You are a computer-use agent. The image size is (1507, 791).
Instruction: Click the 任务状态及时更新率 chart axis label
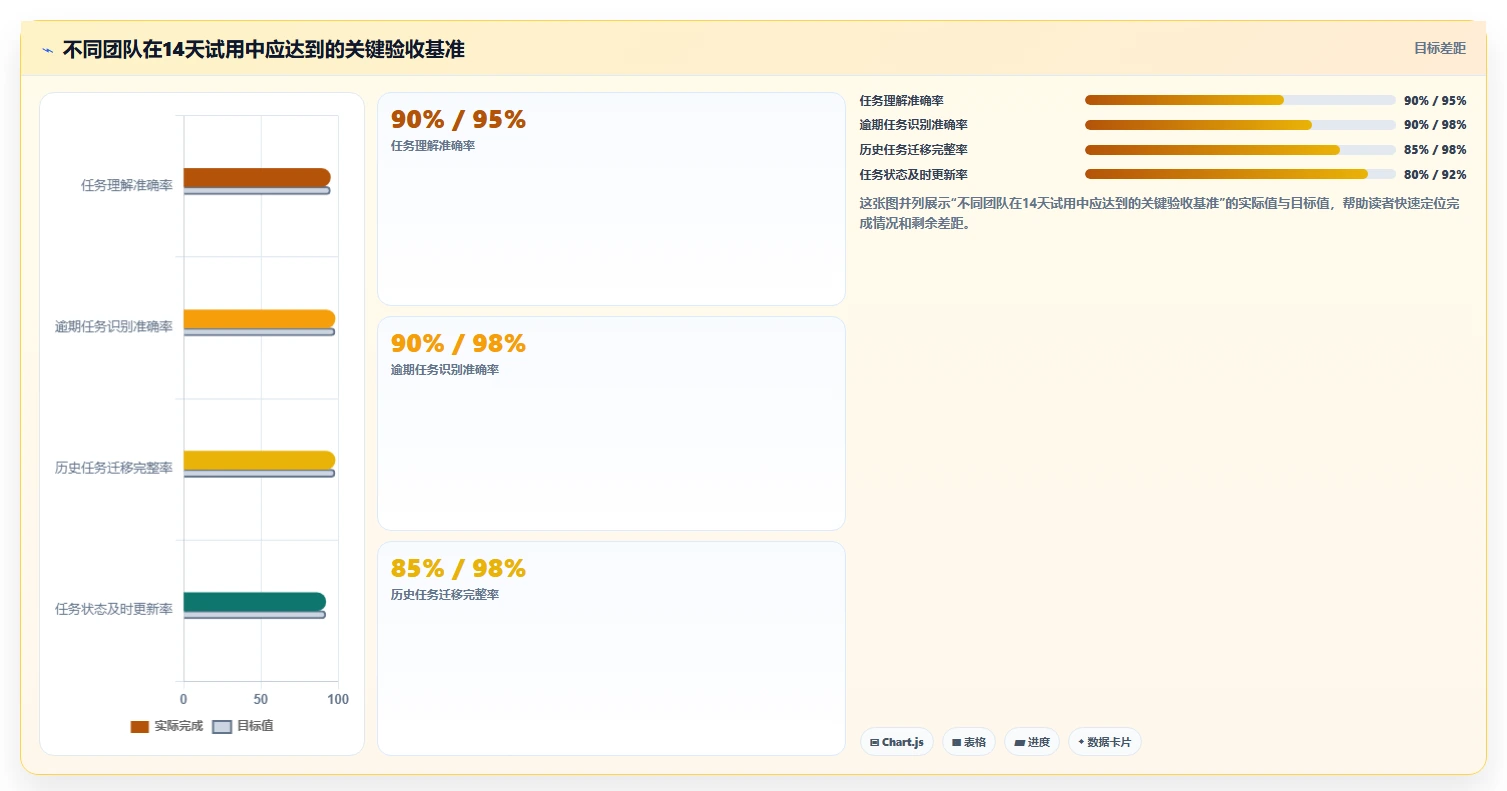pyautogui.click(x=114, y=609)
